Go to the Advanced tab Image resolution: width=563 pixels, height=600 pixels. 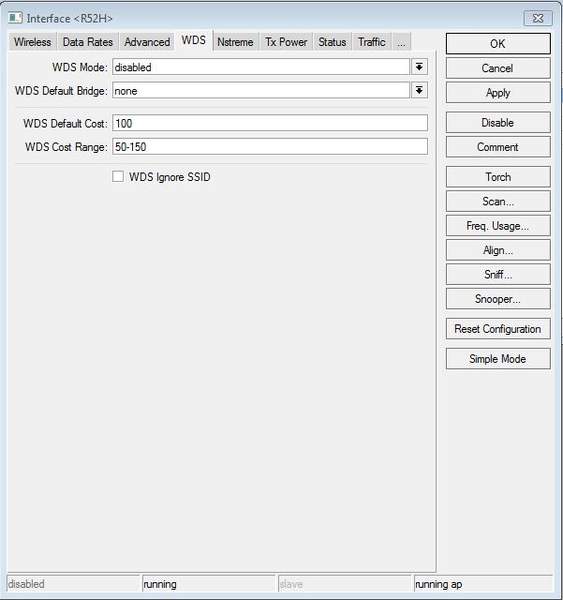click(x=147, y=42)
